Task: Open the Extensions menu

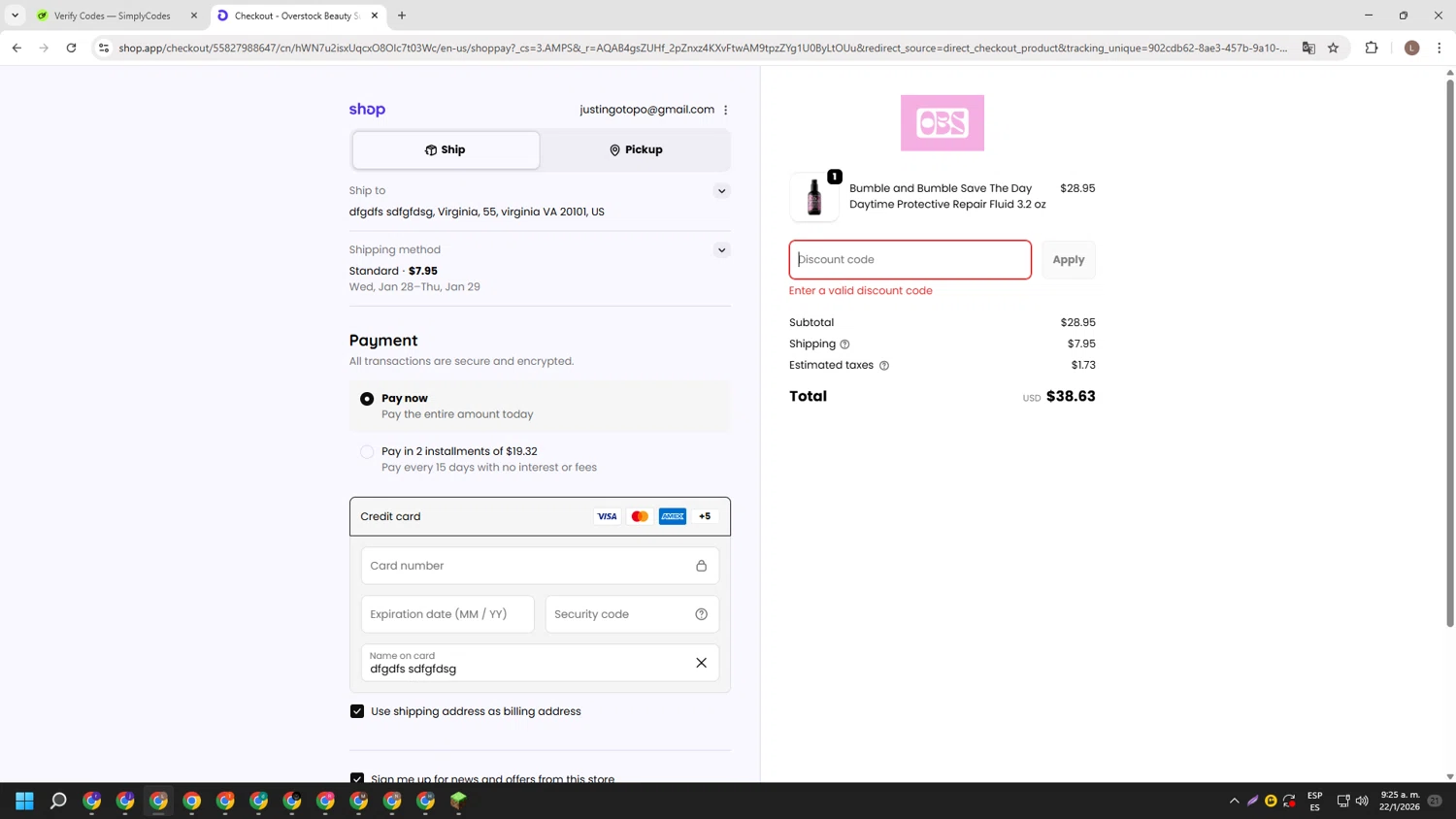Action: pyautogui.click(x=1372, y=48)
